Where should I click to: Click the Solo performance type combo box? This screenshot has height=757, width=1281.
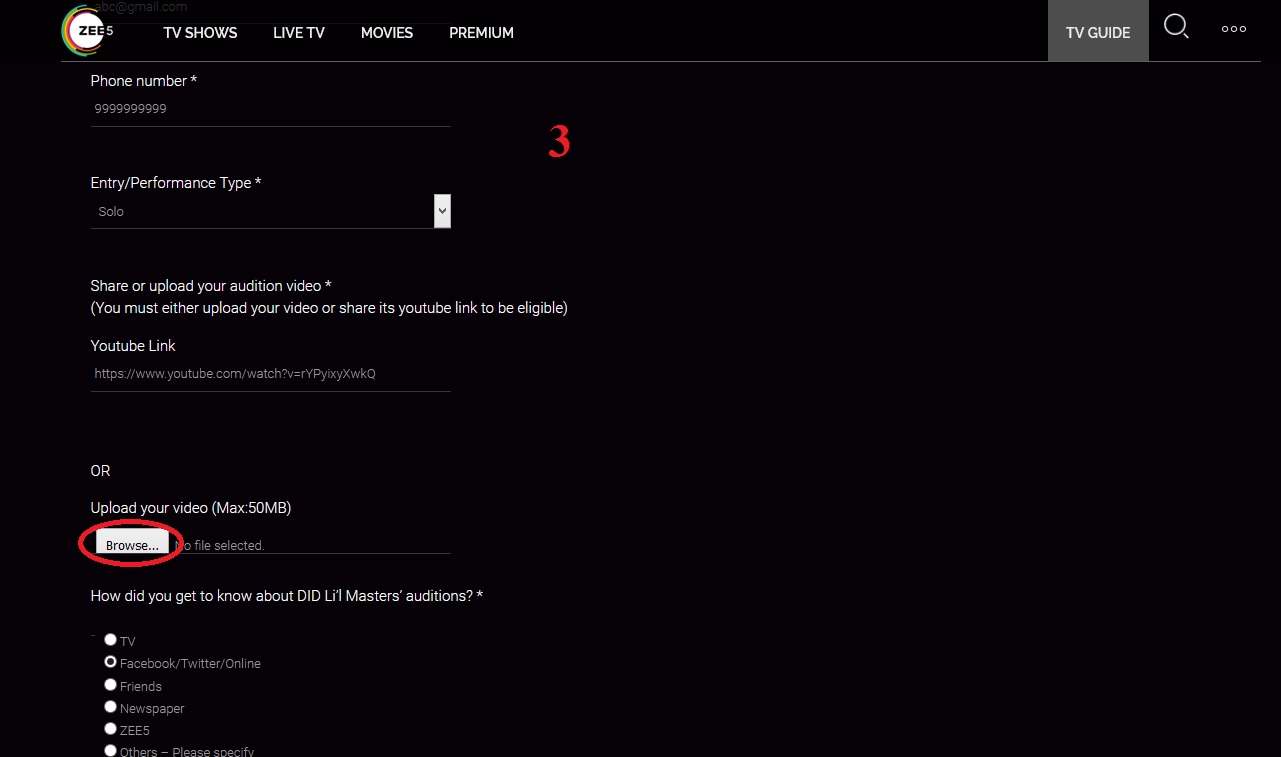tap(260, 212)
